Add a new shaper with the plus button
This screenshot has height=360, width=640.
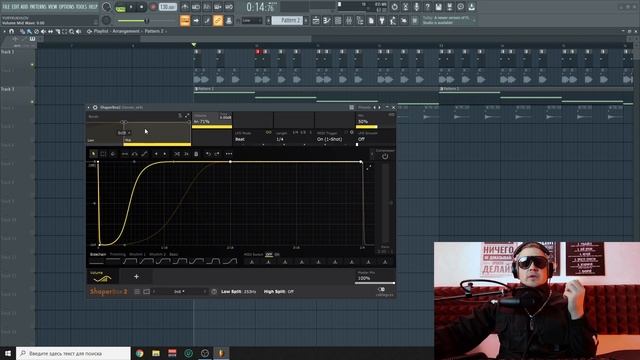click(136, 277)
